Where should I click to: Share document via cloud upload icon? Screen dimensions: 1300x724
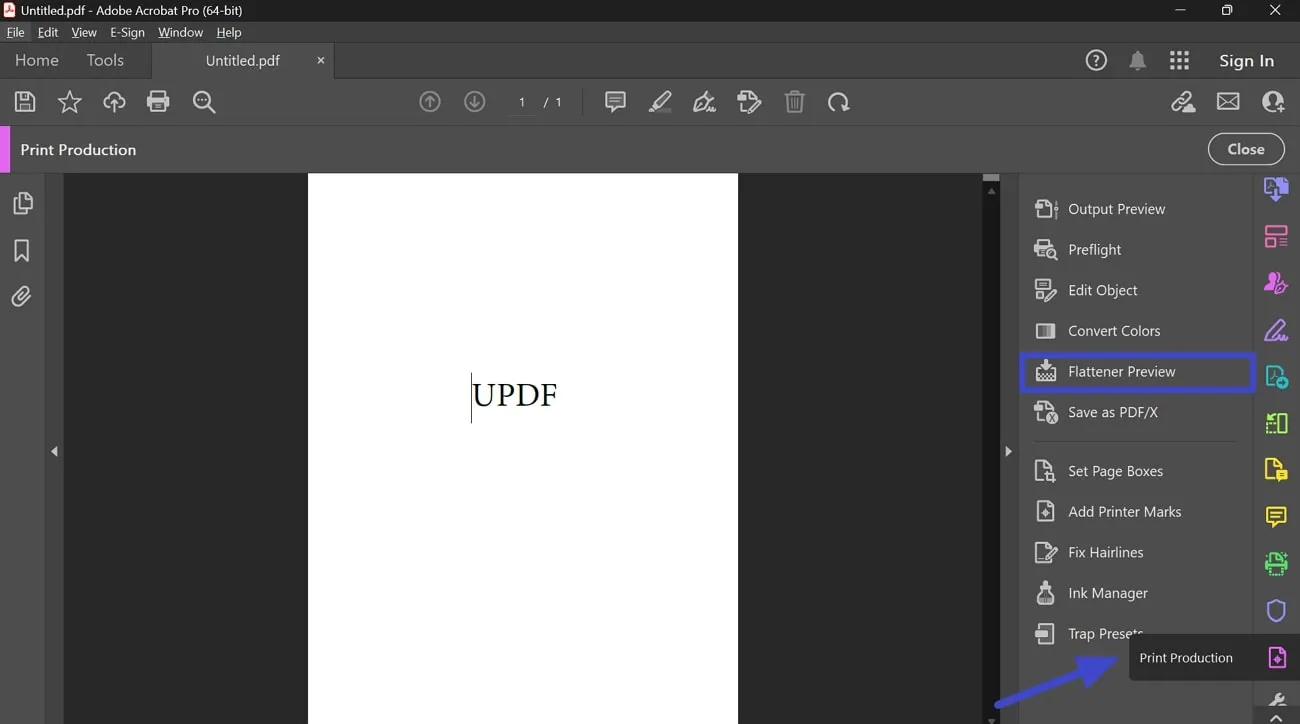pyautogui.click(x=114, y=101)
